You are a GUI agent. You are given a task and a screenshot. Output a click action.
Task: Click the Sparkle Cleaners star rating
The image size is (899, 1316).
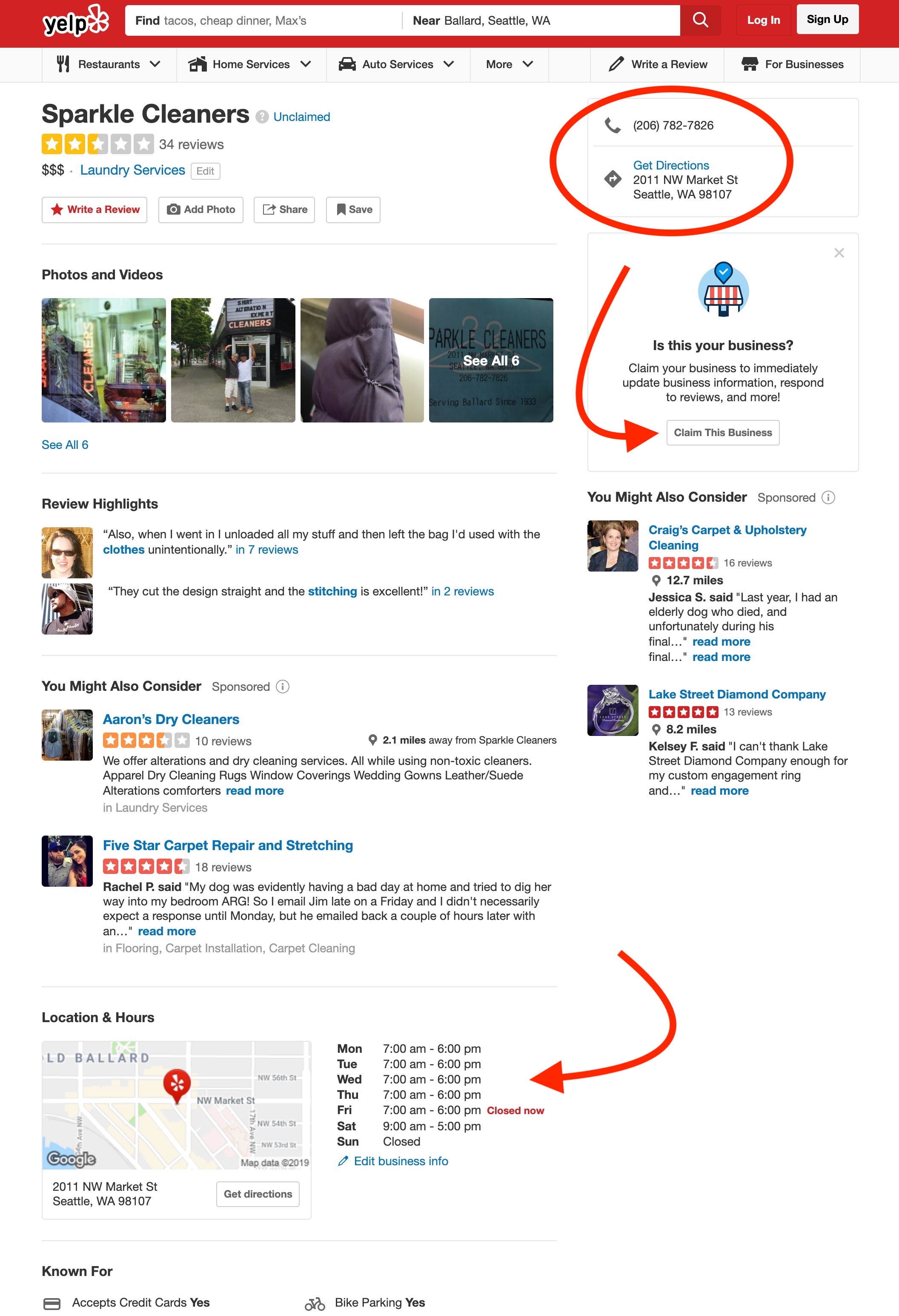click(98, 144)
